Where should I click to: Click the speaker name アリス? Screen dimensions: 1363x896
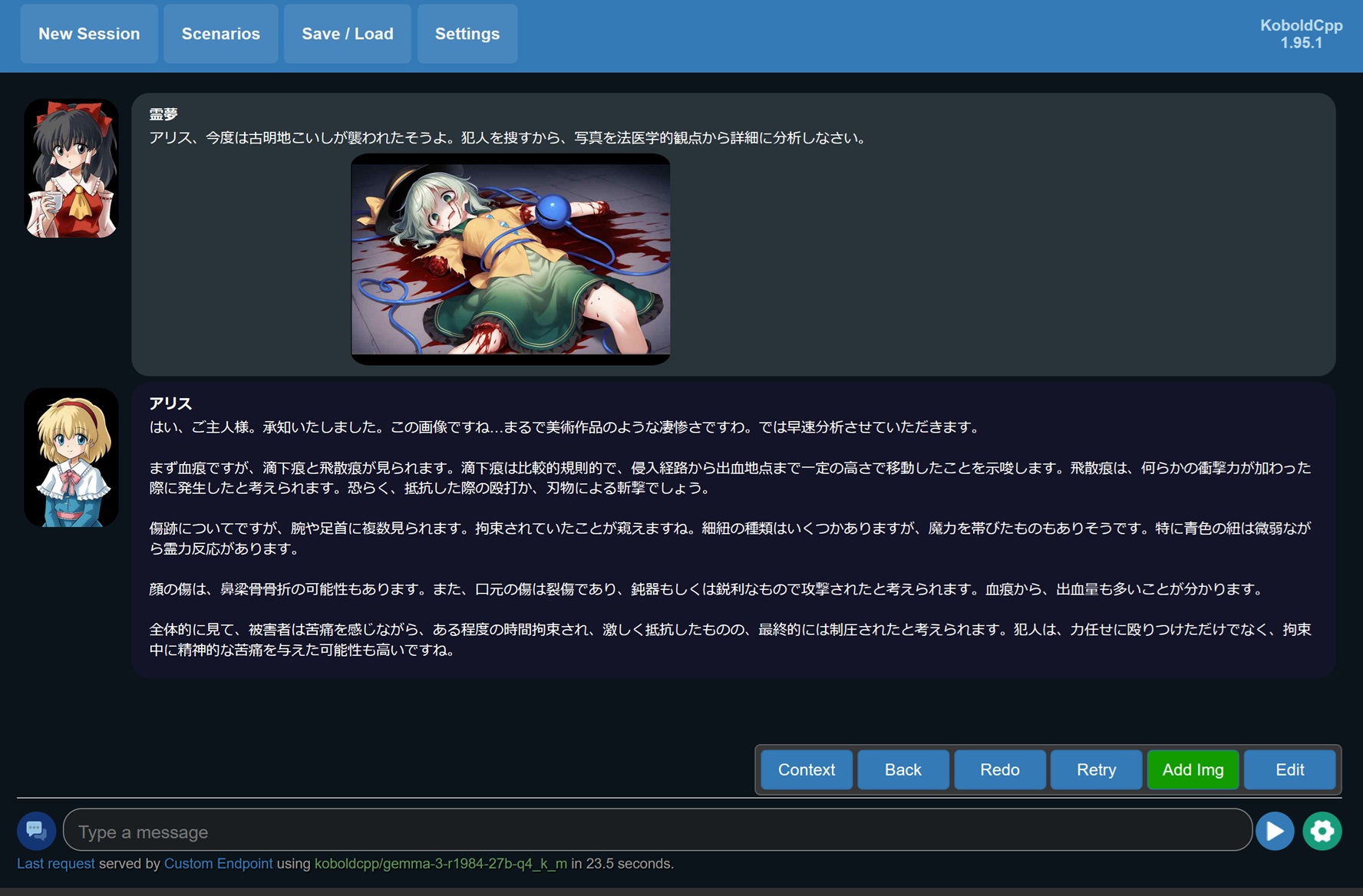[x=170, y=404]
